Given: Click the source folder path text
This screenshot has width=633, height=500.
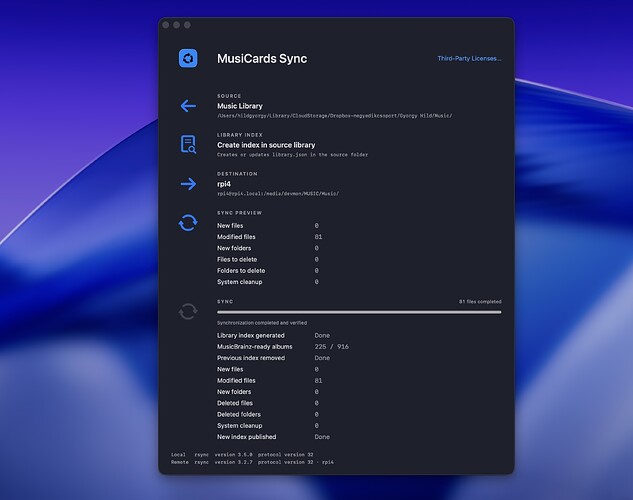Looking at the screenshot, I should (x=335, y=116).
